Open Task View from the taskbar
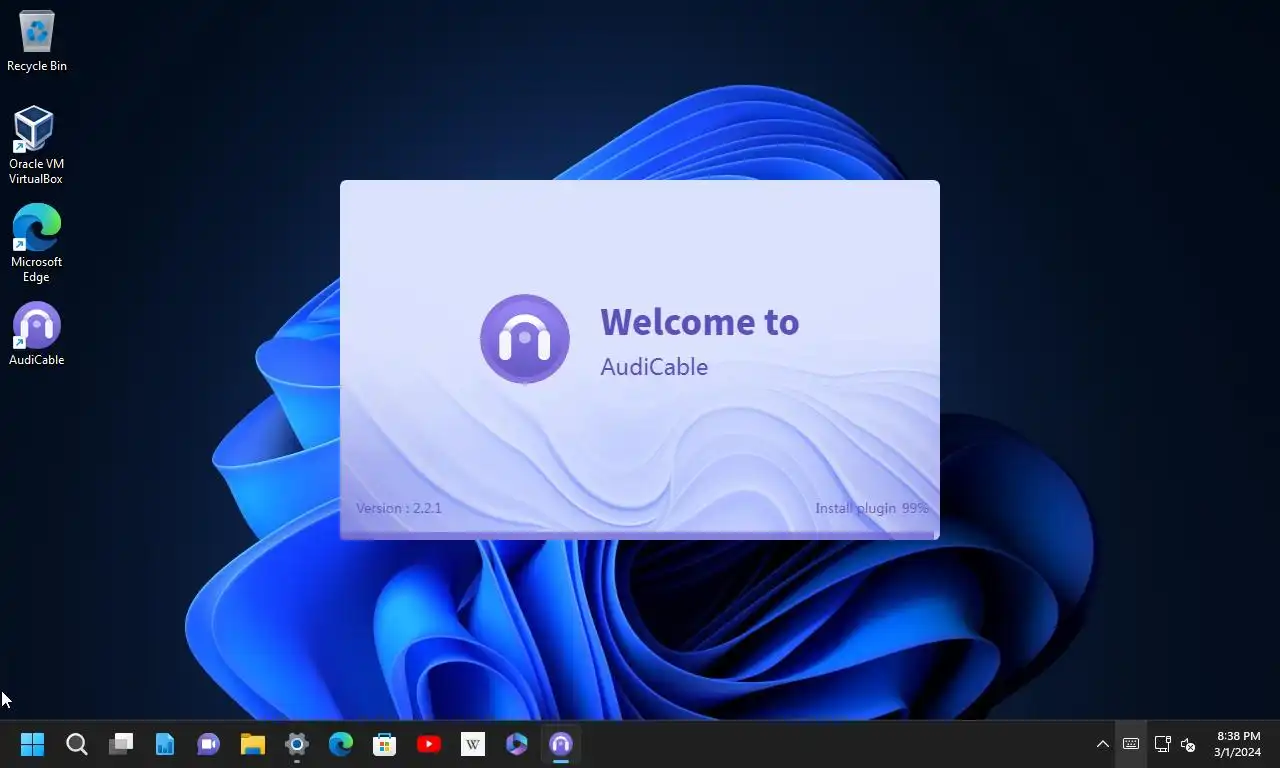The height and width of the screenshot is (768, 1280). point(121,744)
